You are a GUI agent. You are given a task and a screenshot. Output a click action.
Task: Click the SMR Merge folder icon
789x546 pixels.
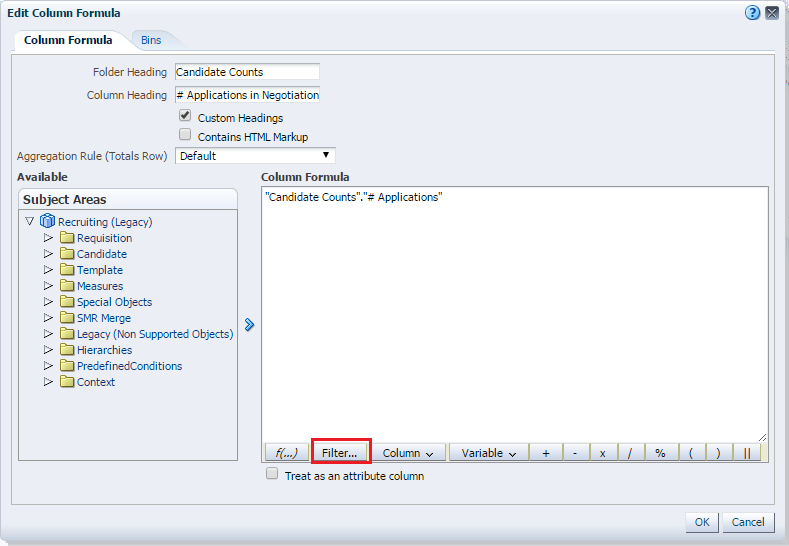67,318
